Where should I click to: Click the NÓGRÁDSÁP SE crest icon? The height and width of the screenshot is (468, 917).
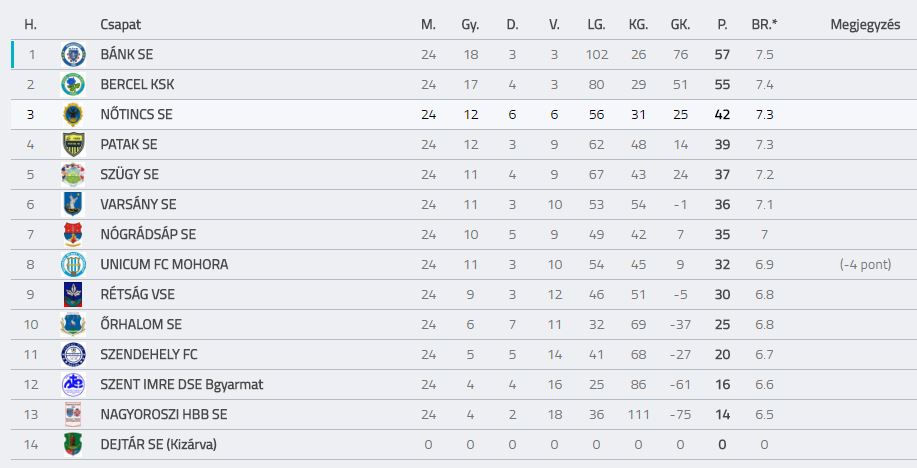pyautogui.click(x=73, y=234)
